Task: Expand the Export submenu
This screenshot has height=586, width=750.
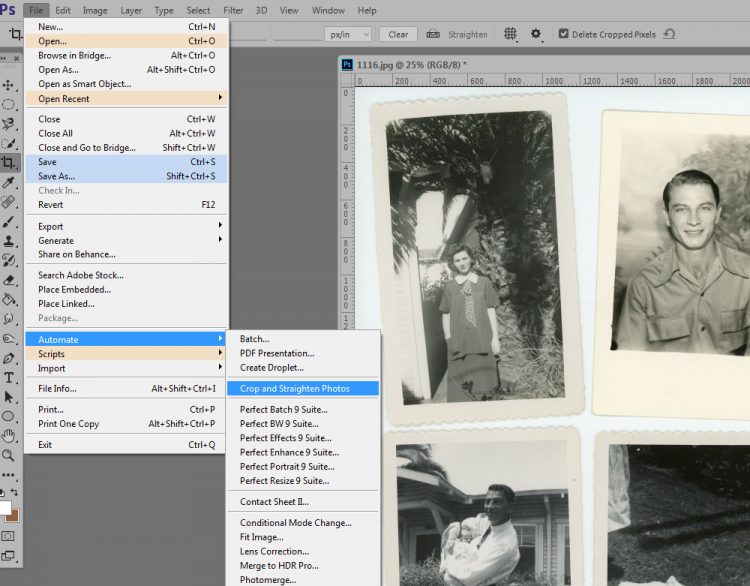Action: [126, 226]
